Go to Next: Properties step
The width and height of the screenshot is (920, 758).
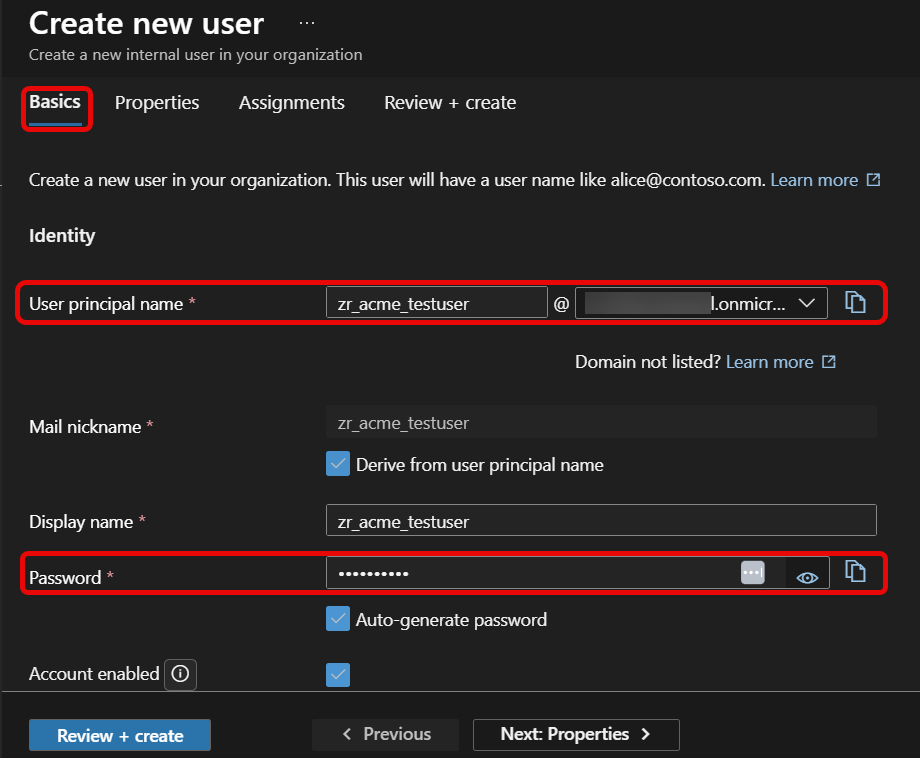[x=576, y=735]
